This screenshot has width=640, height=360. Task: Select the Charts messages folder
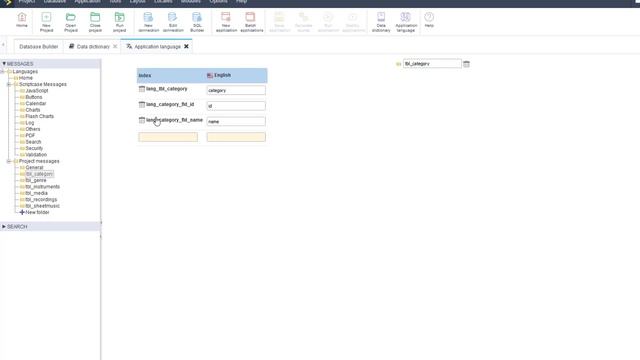point(33,110)
